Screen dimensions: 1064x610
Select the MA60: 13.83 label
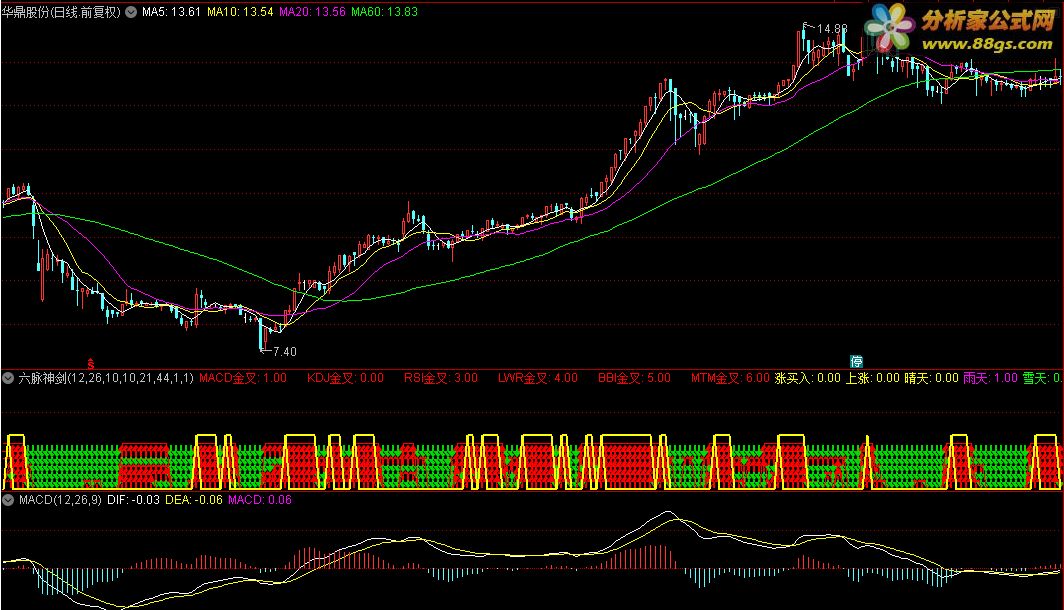(385, 12)
